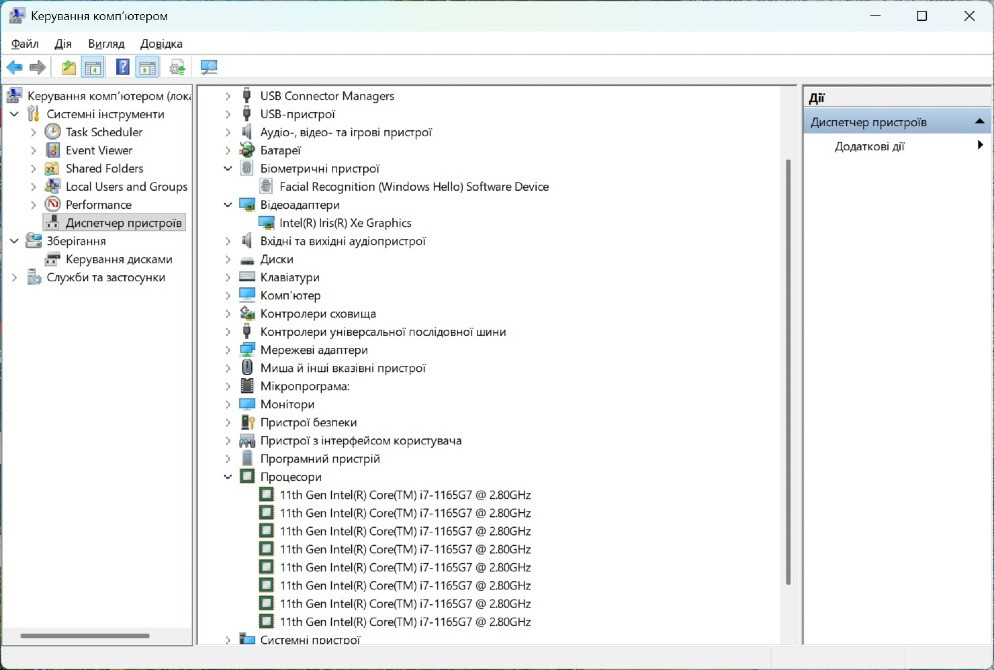This screenshot has height=670, width=994.
Task: Expand Служби та застосунки in left tree
Action: [x=14, y=277]
